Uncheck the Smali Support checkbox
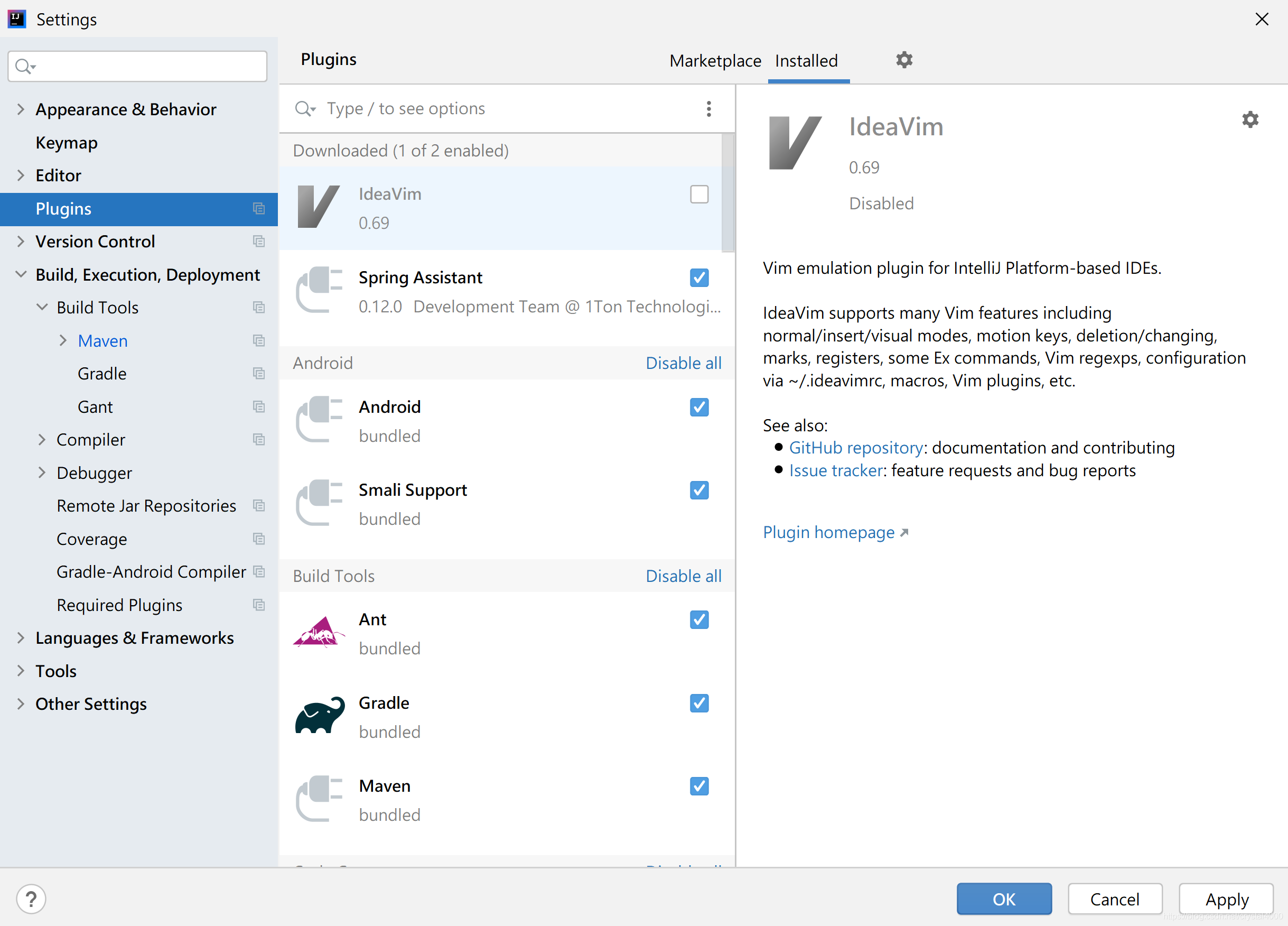Viewport: 1288px width, 926px height. pos(699,490)
